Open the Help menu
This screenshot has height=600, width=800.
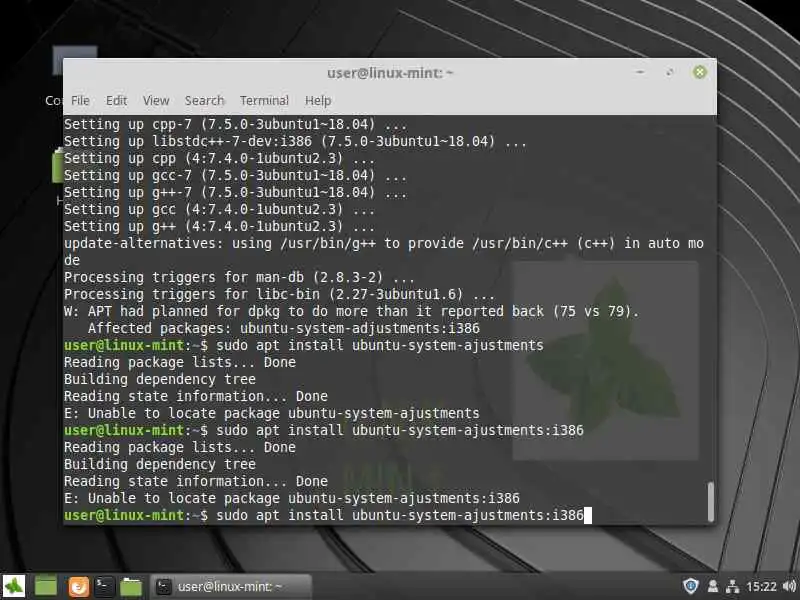(318, 101)
